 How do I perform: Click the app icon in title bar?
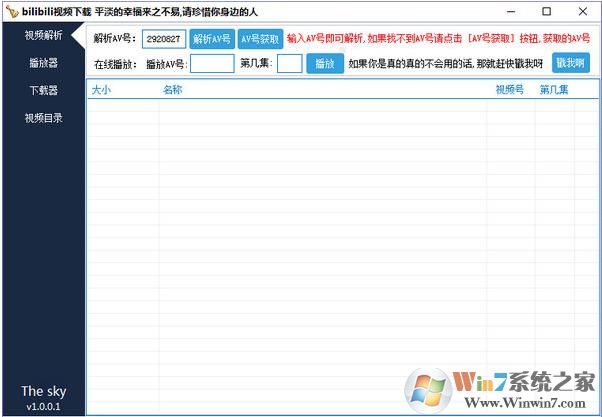12,12
